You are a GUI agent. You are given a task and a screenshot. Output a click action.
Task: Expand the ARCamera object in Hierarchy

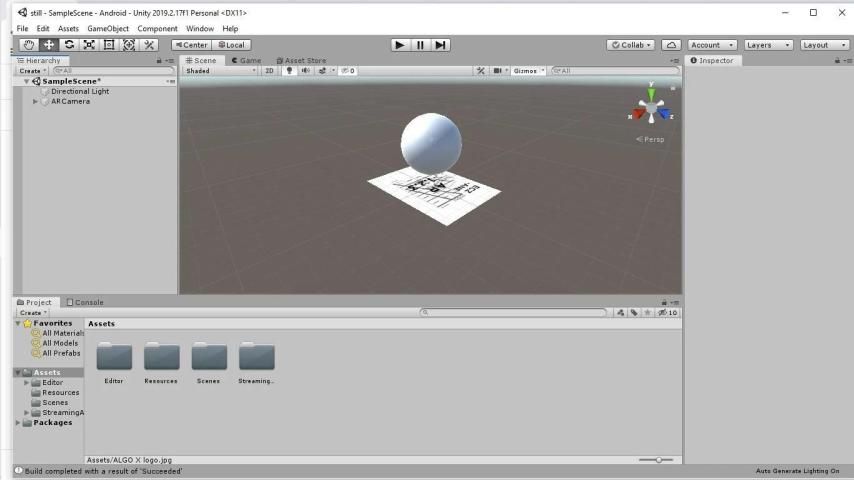(36, 101)
